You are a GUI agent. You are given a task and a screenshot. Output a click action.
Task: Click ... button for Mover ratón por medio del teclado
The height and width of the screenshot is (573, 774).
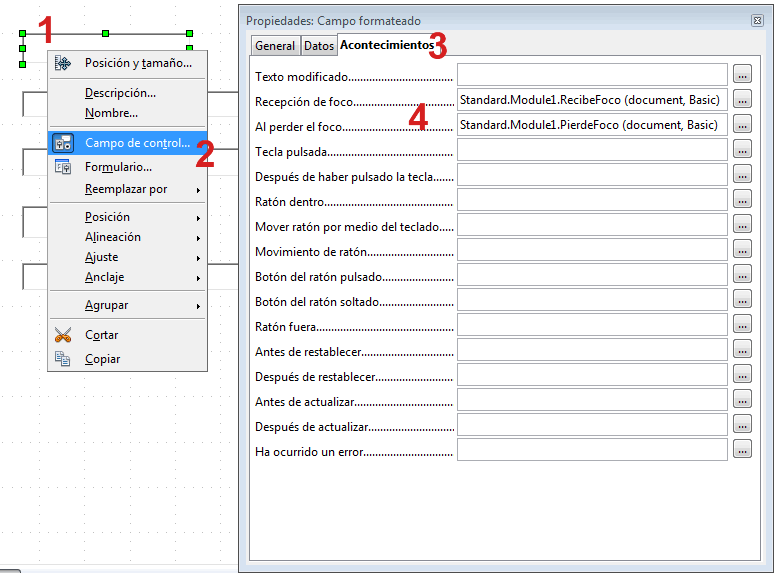[742, 225]
